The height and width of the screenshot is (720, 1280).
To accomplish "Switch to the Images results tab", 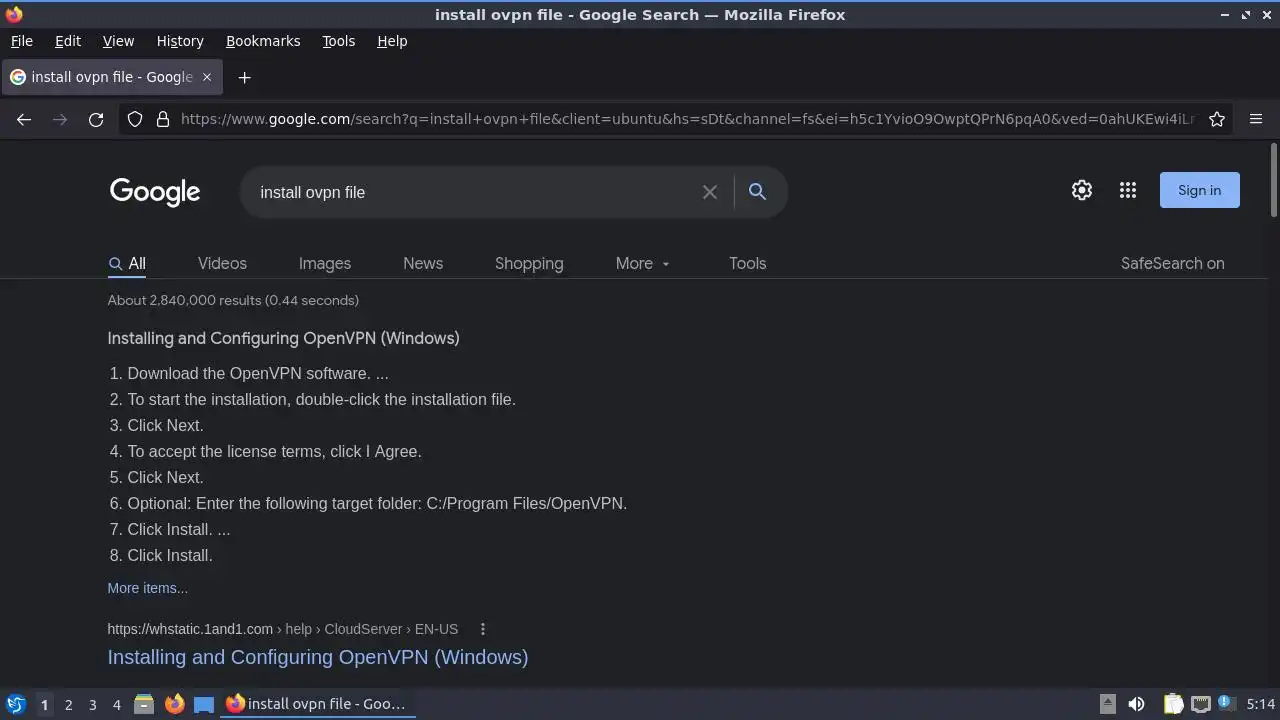I will [x=325, y=263].
